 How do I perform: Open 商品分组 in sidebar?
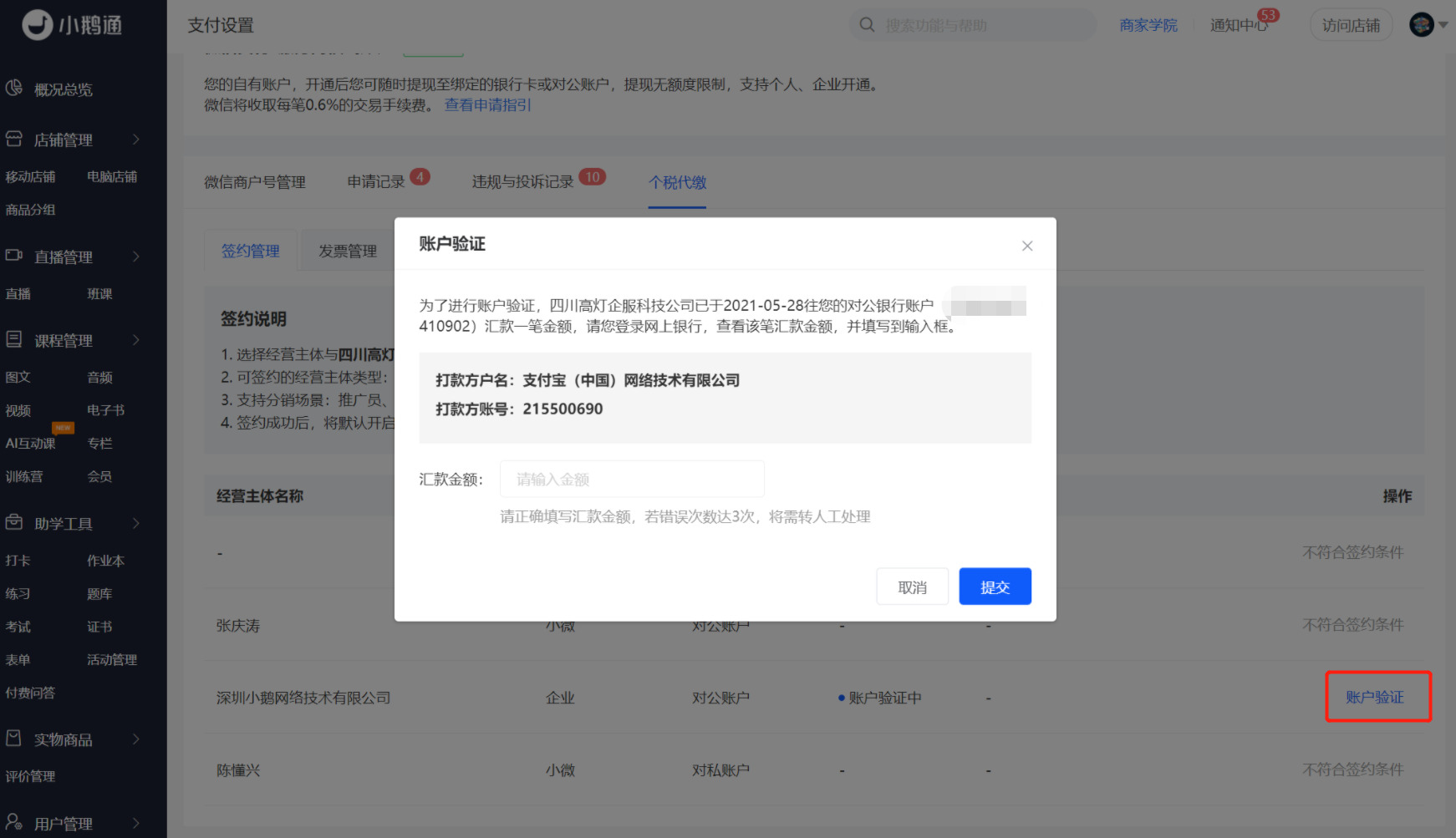pos(30,210)
